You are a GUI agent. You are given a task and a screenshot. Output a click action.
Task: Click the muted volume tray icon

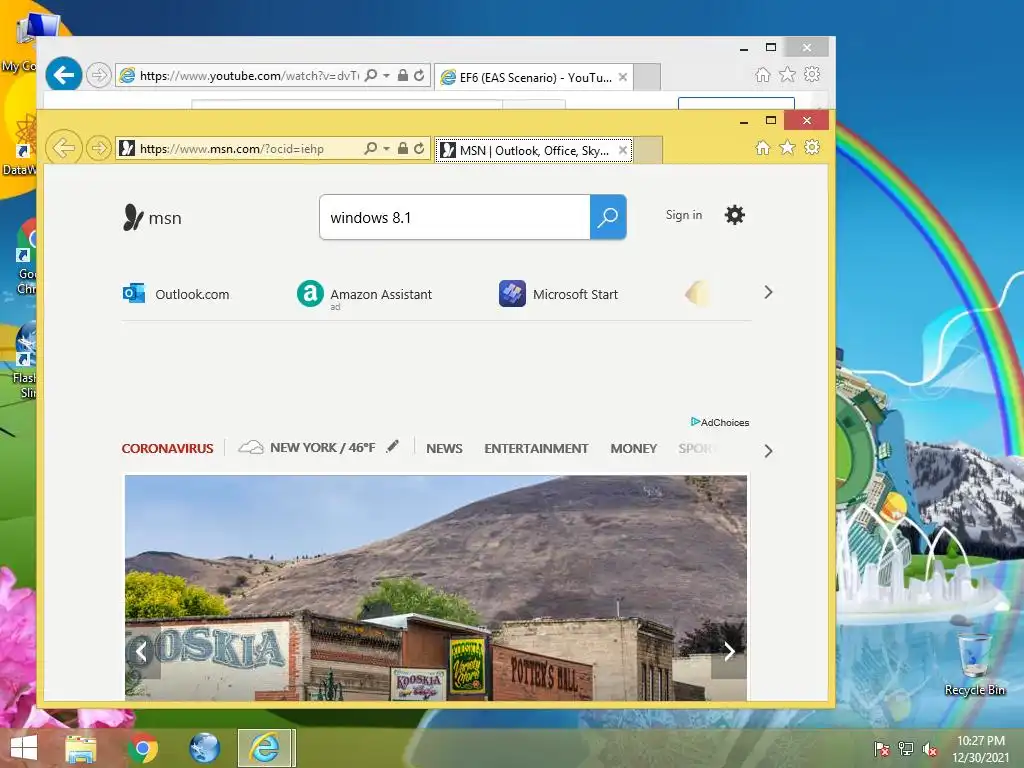[930, 748]
